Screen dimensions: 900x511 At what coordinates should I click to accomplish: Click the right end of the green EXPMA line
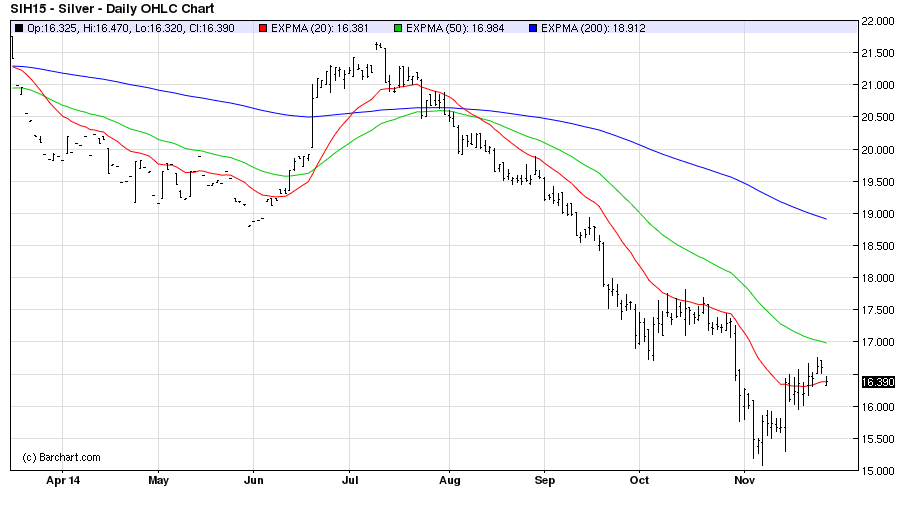coord(825,343)
